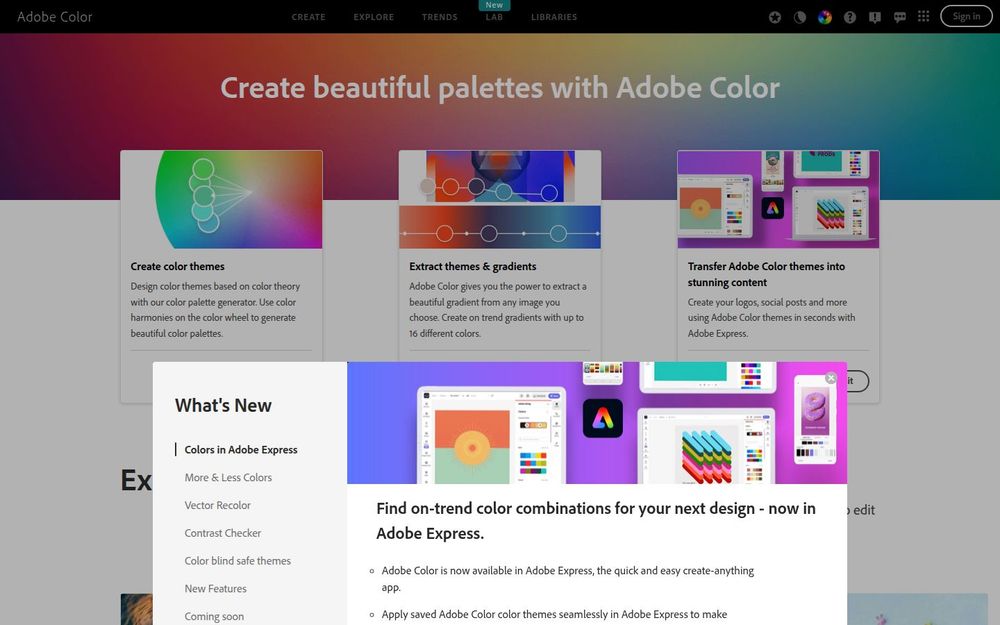The image size is (1000, 625).
Task: Click the What's New title
Action: click(223, 406)
